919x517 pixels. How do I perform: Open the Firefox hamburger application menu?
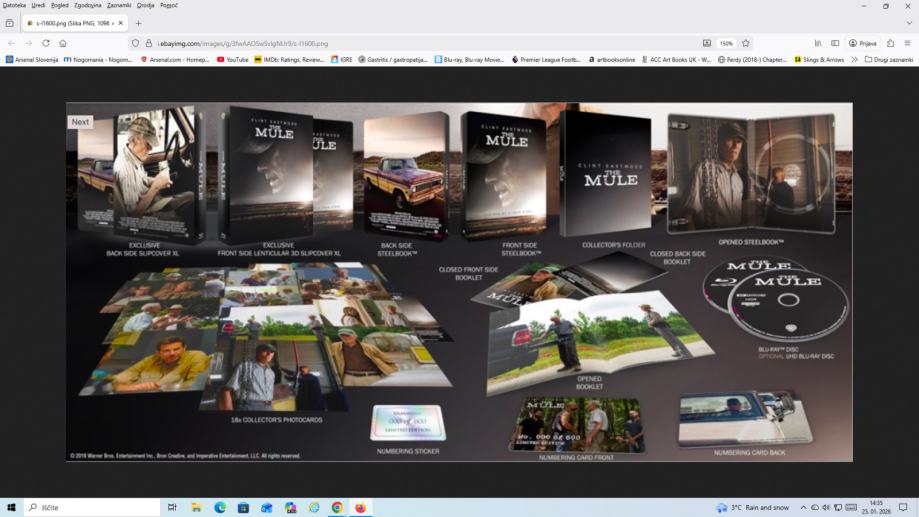907,43
